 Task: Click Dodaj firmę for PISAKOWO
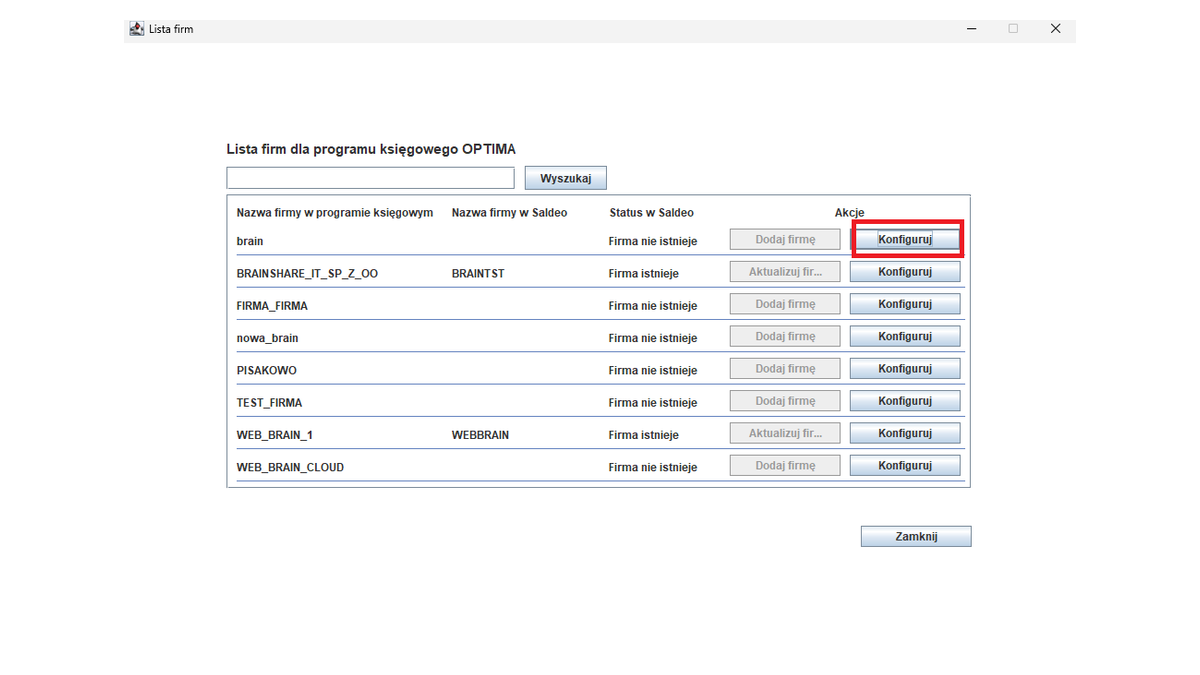click(x=785, y=369)
